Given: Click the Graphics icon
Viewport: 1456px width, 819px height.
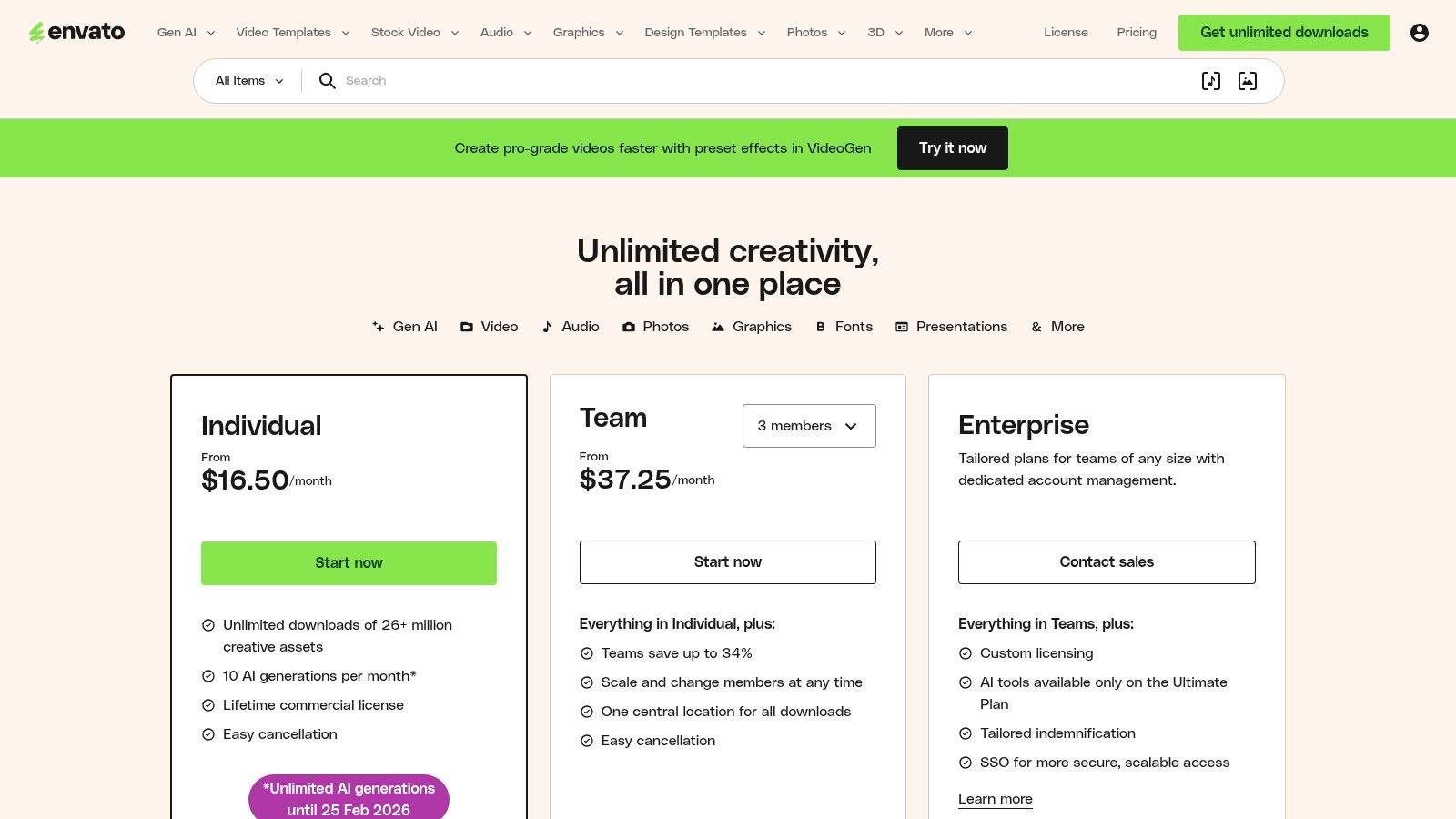Looking at the screenshot, I should tap(717, 326).
